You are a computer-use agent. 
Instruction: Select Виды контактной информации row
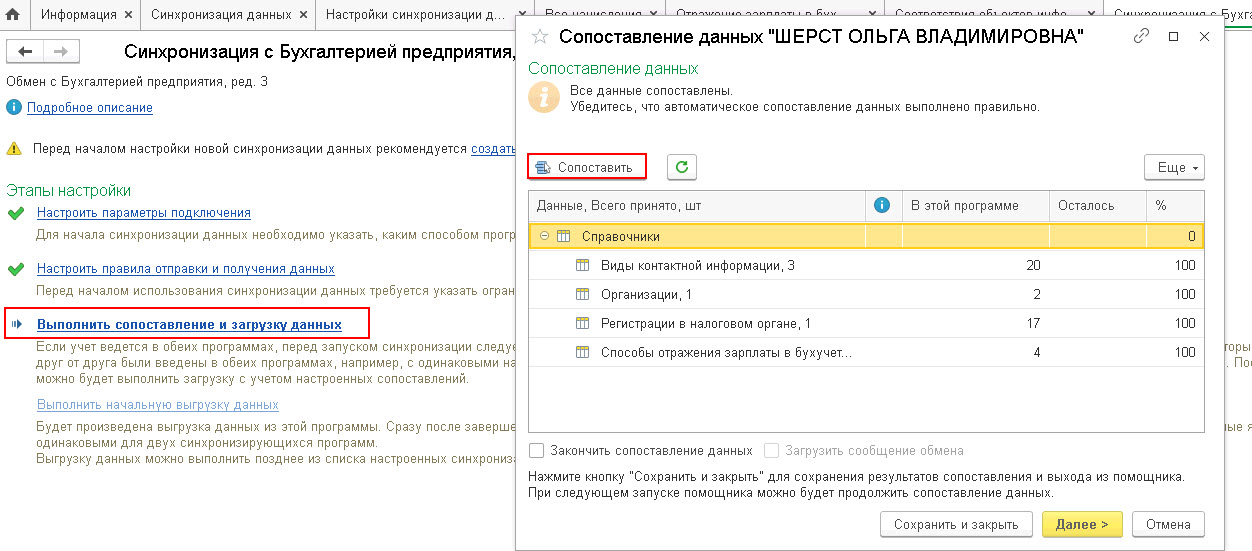866,265
